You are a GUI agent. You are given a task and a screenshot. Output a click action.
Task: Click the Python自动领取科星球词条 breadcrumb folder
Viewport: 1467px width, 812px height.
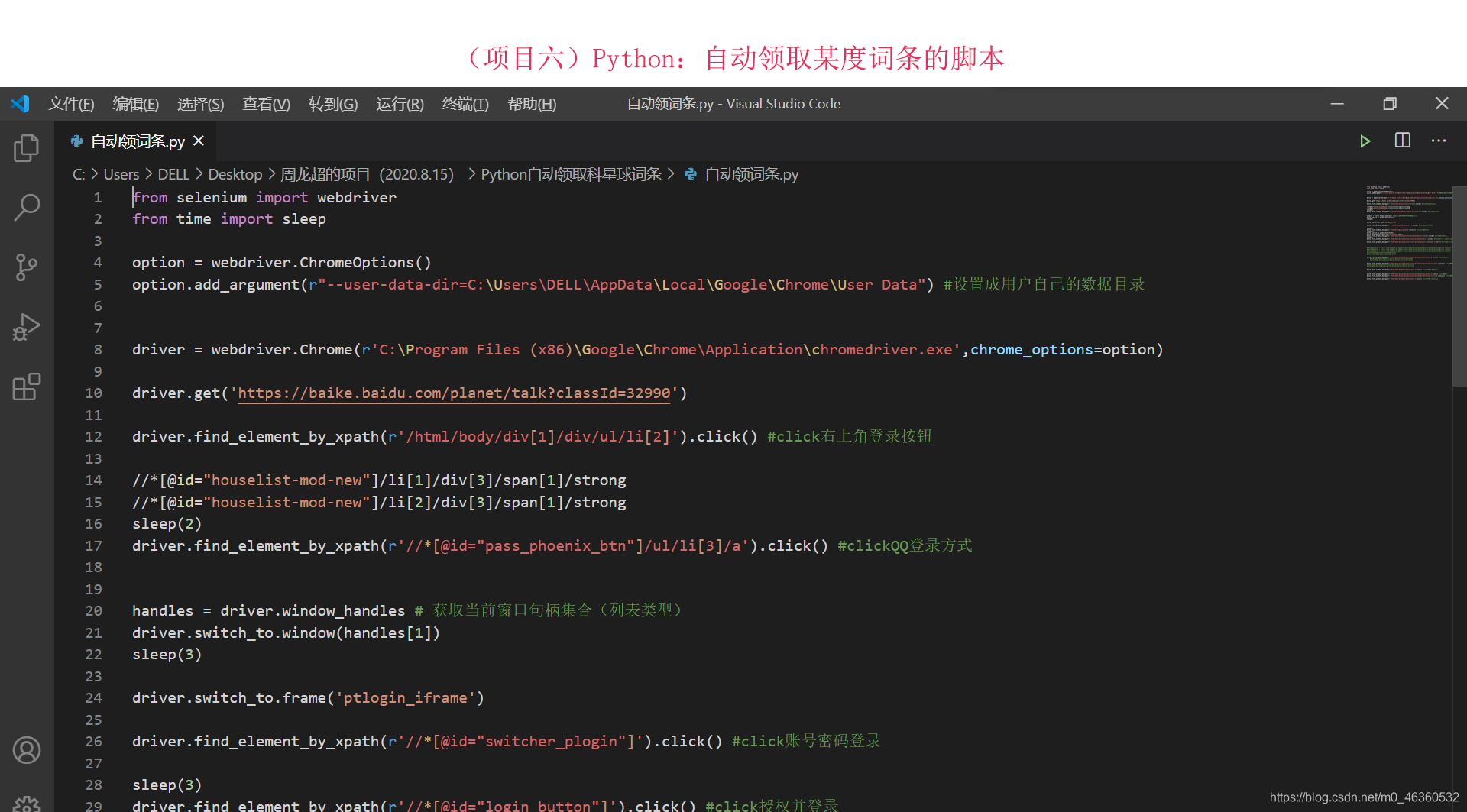pos(571,174)
